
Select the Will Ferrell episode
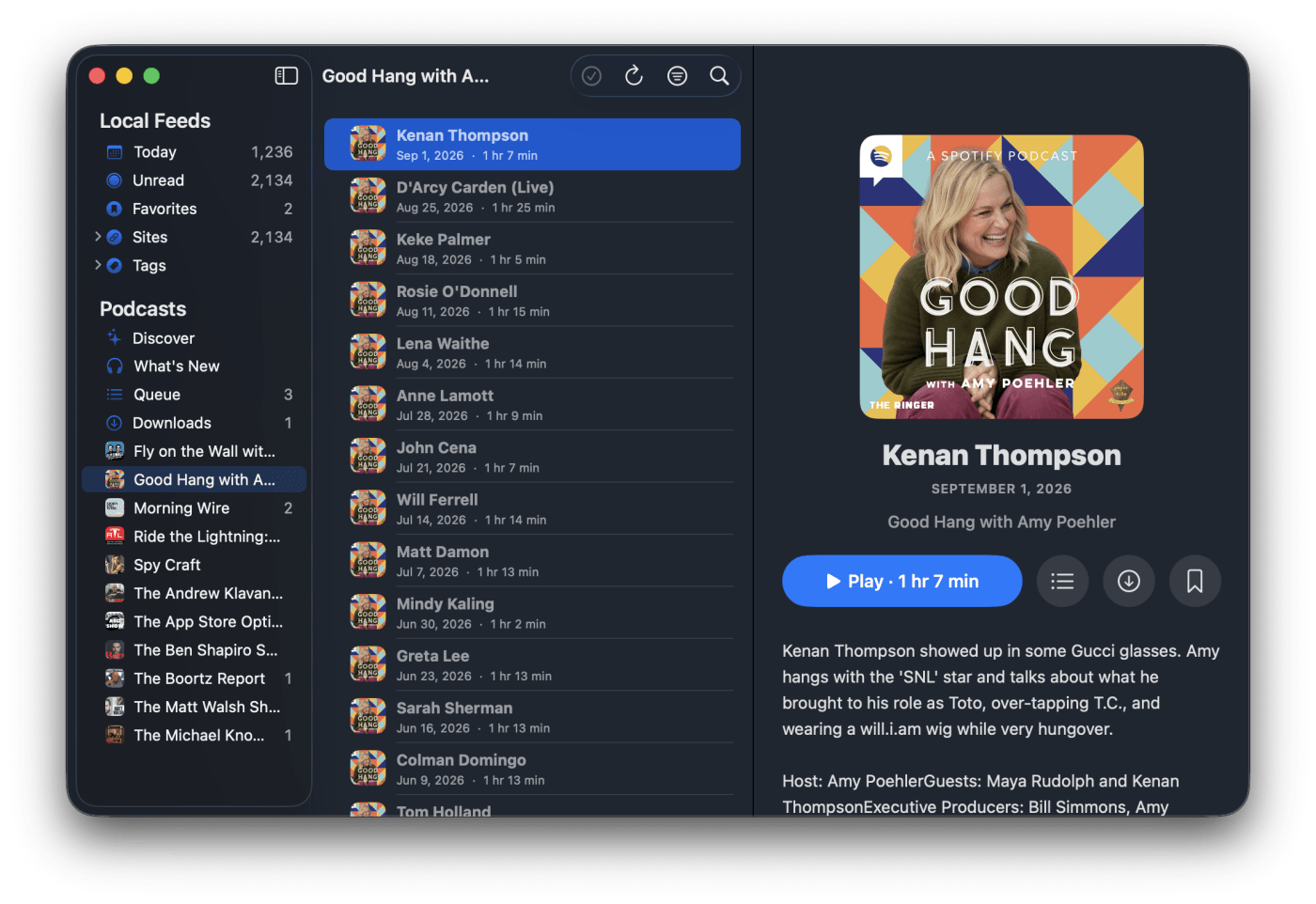click(x=532, y=508)
